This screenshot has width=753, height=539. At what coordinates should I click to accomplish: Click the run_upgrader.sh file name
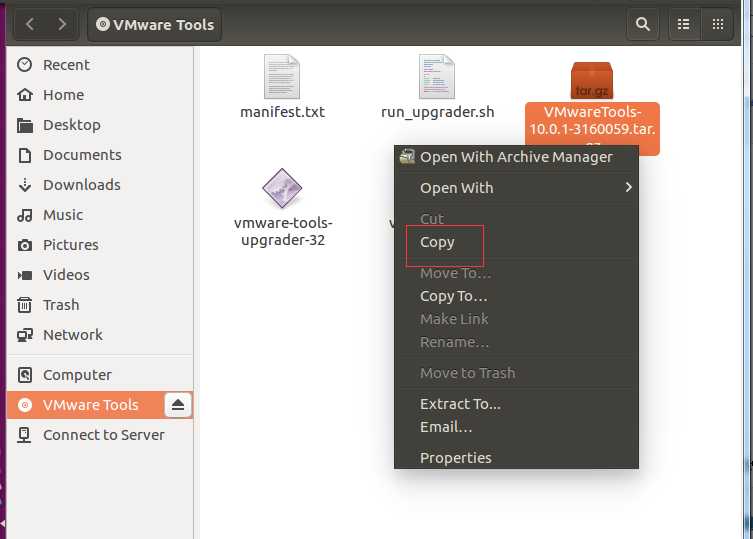tap(437, 112)
